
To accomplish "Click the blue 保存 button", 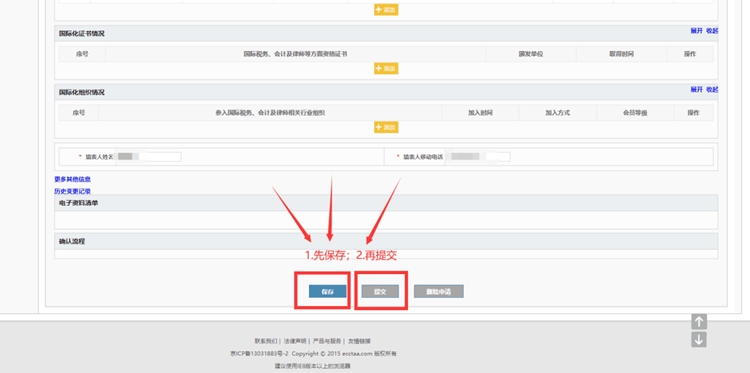I will [327, 291].
